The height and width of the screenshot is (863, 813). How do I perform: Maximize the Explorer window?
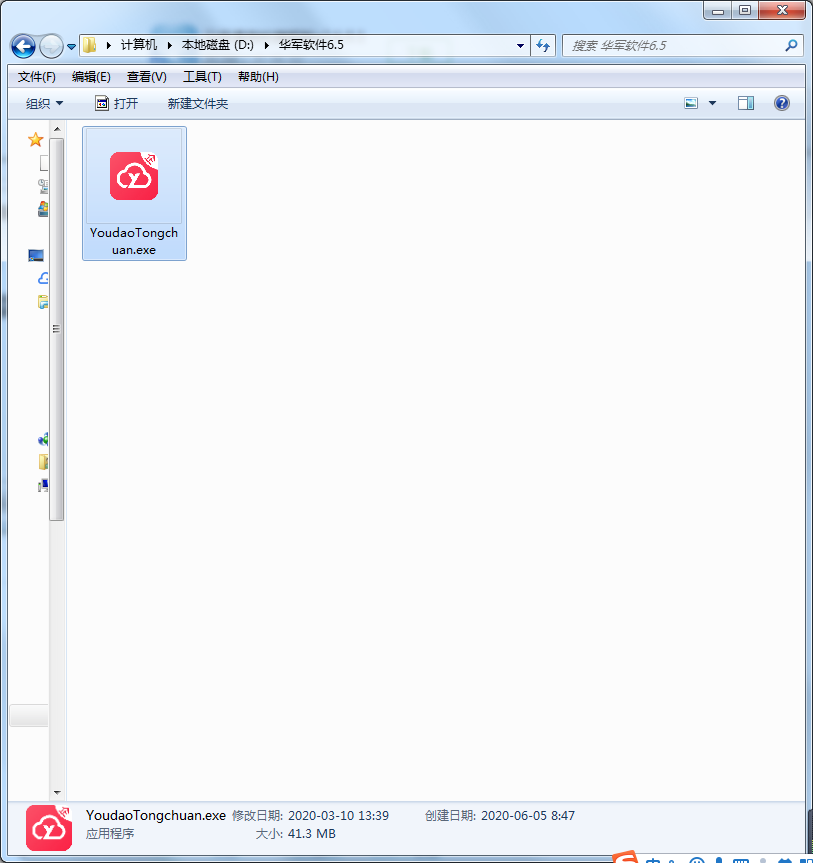[x=745, y=10]
